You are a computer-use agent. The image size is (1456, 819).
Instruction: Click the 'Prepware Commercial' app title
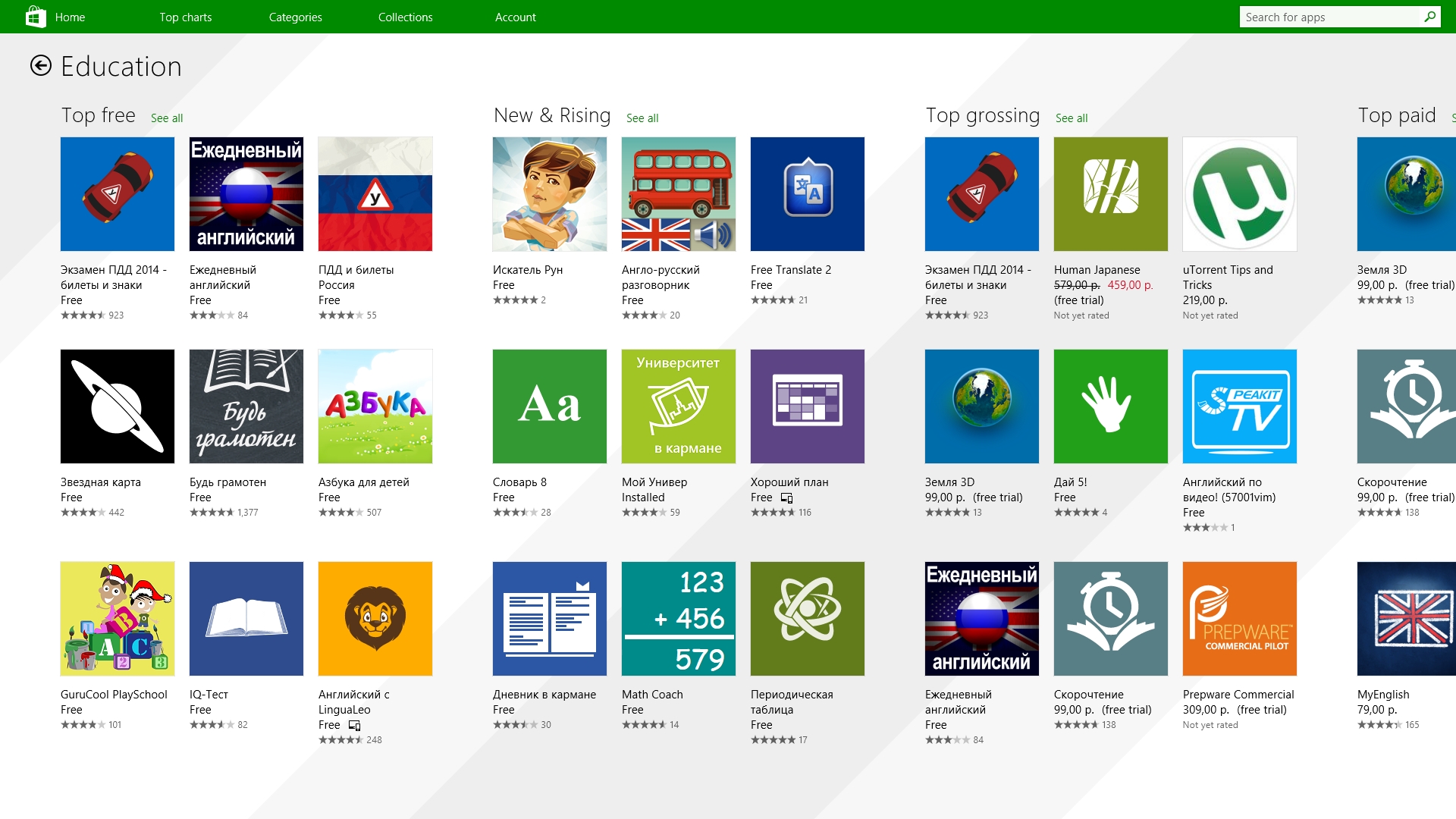(1238, 695)
